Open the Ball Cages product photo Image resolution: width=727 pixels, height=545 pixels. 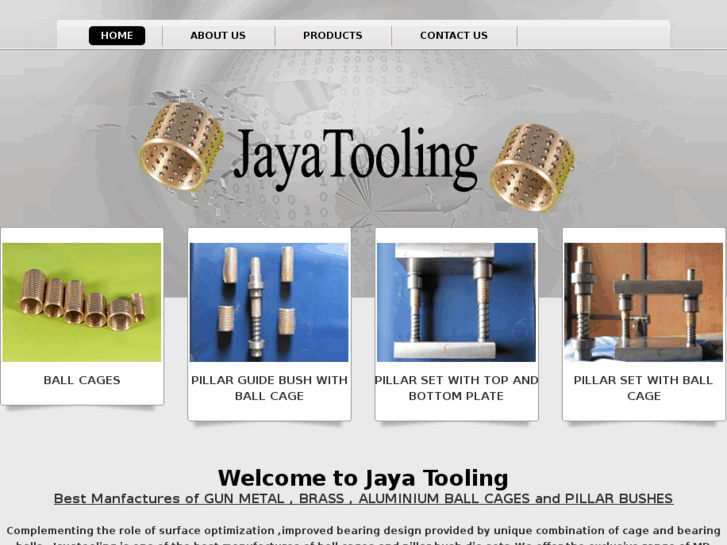tap(82, 302)
